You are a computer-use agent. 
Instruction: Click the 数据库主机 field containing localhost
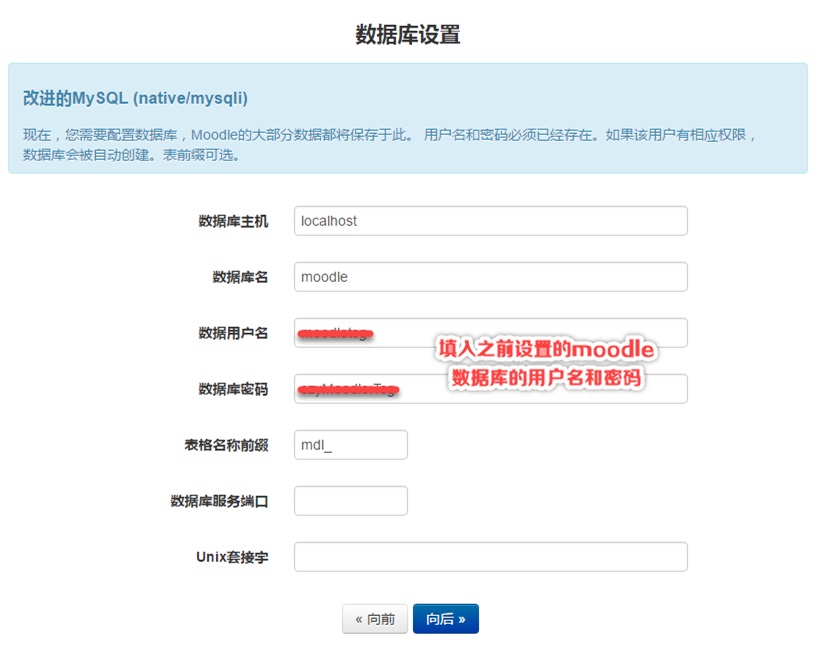point(490,221)
